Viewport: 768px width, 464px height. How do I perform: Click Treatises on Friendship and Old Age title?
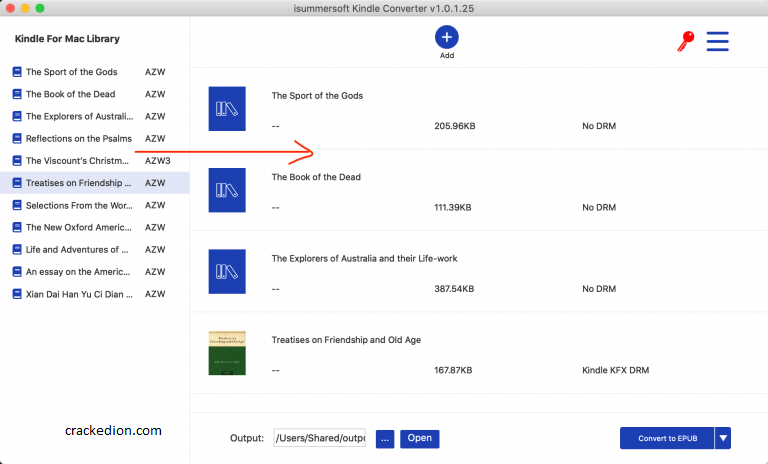coord(346,340)
